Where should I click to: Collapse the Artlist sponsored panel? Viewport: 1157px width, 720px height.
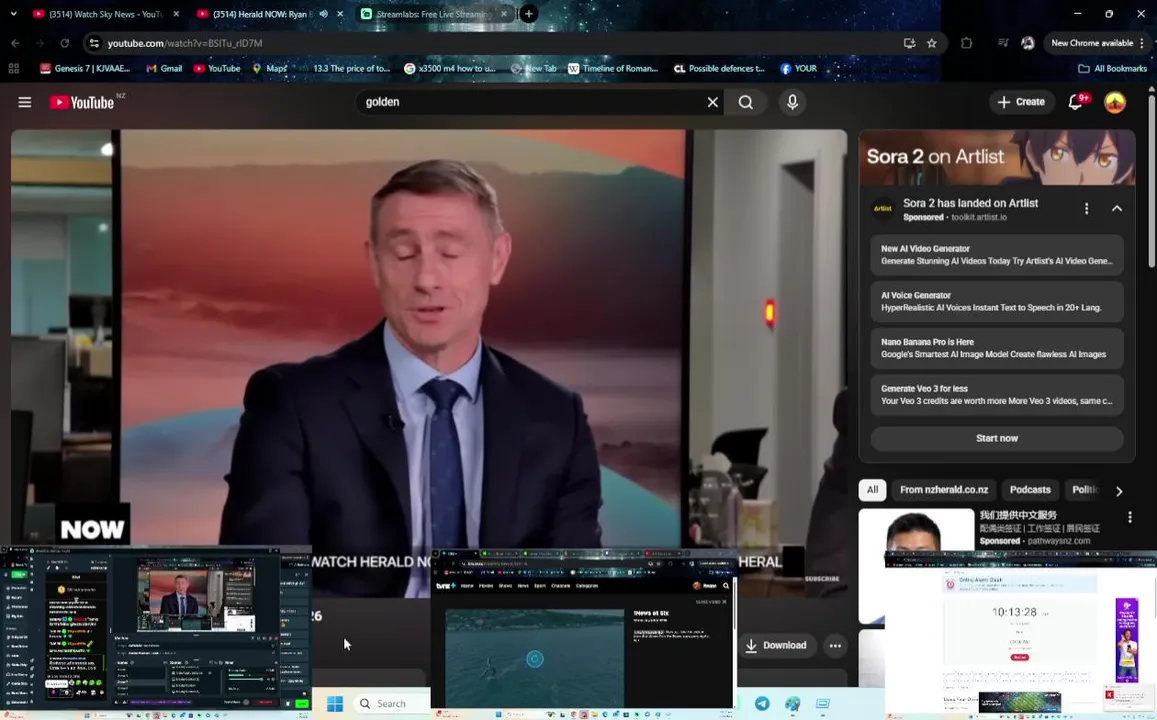pyautogui.click(x=1117, y=209)
